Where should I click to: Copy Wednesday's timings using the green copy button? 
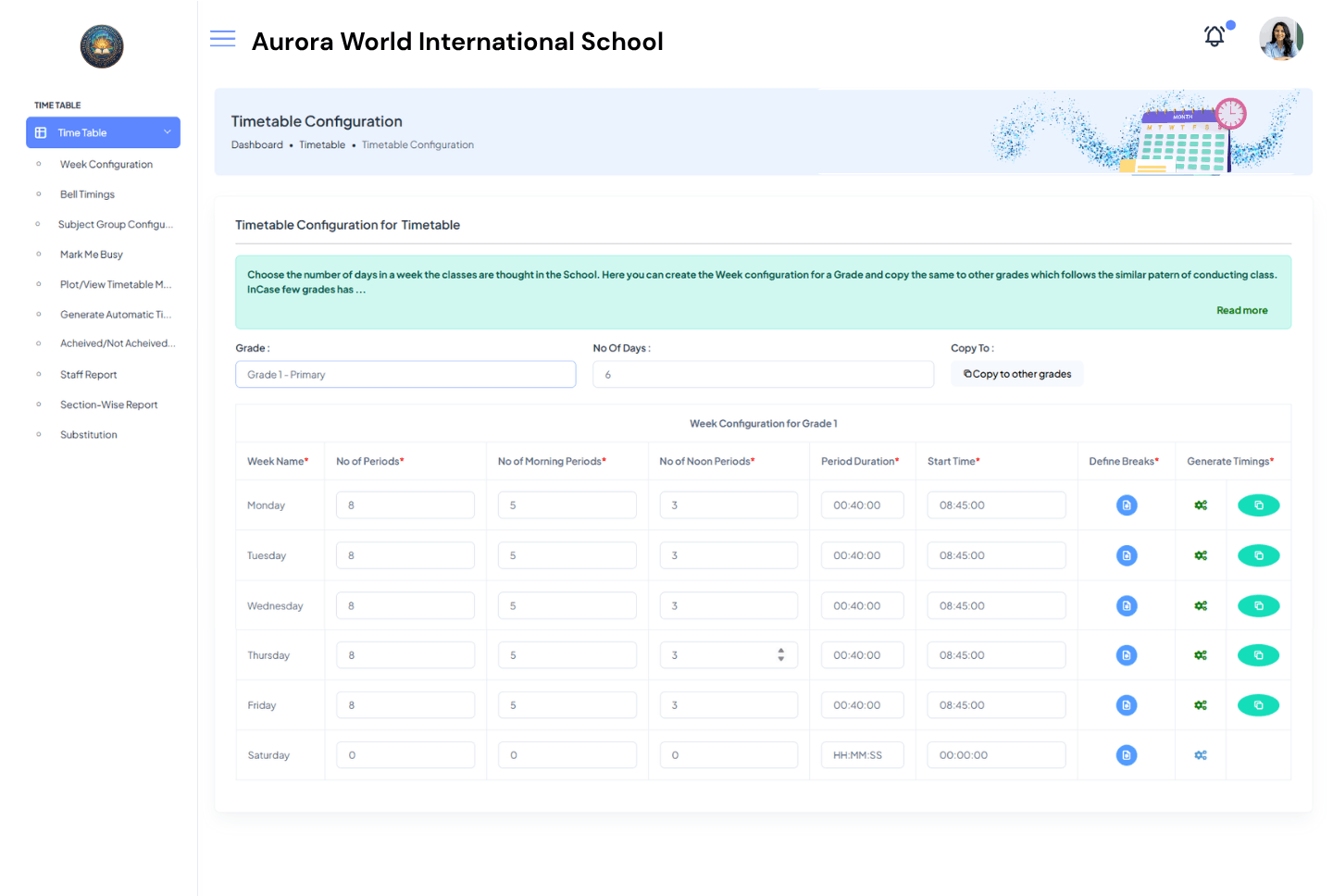pyautogui.click(x=1258, y=605)
